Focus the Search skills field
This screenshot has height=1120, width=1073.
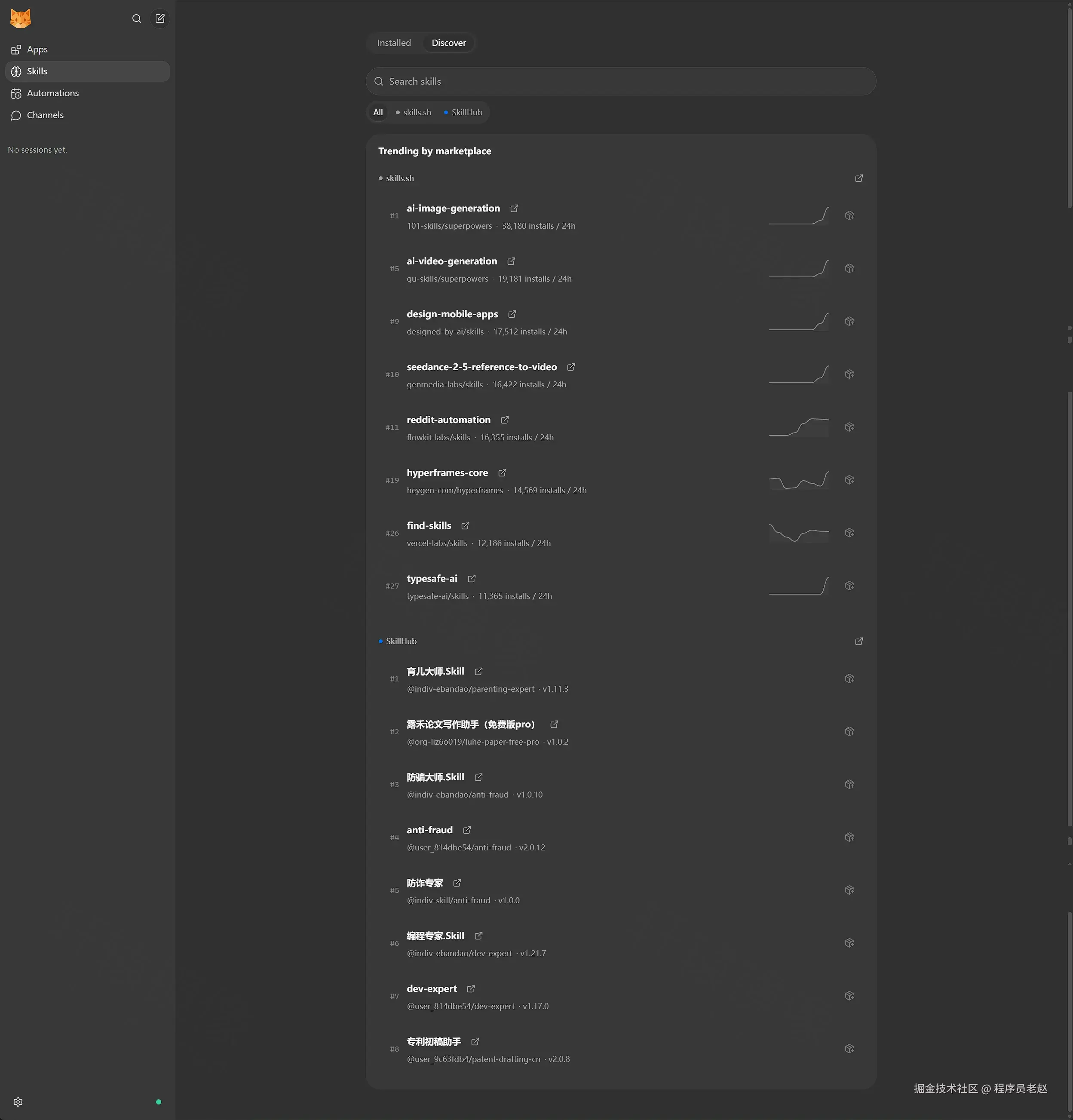tap(620, 81)
